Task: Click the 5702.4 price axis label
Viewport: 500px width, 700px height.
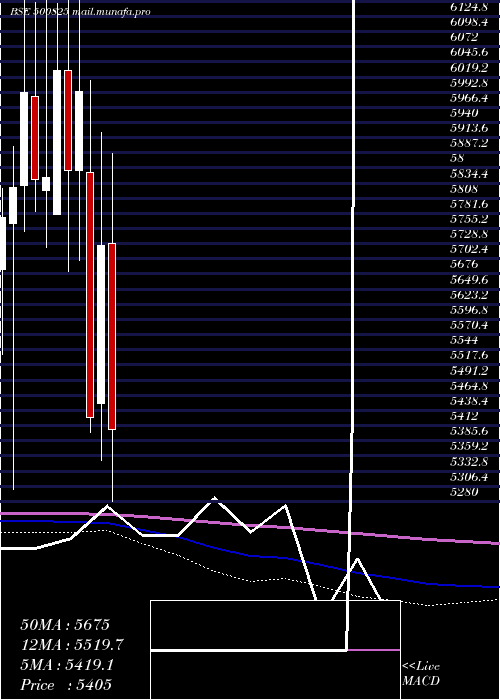Action: (x=469, y=250)
